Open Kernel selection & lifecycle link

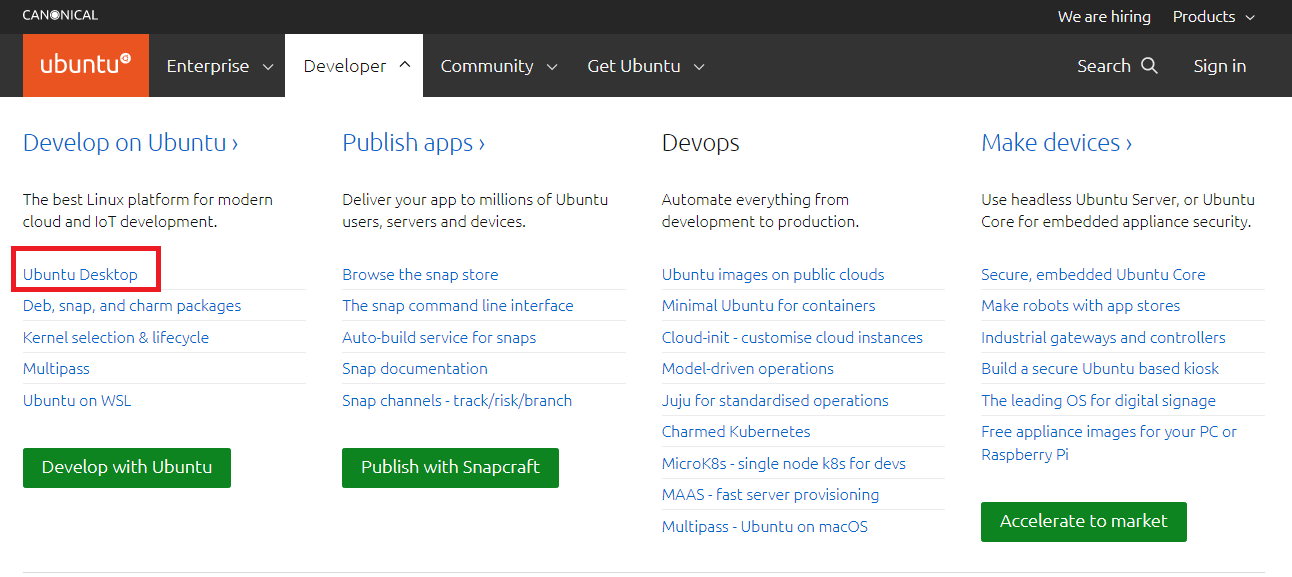tap(116, 337)
